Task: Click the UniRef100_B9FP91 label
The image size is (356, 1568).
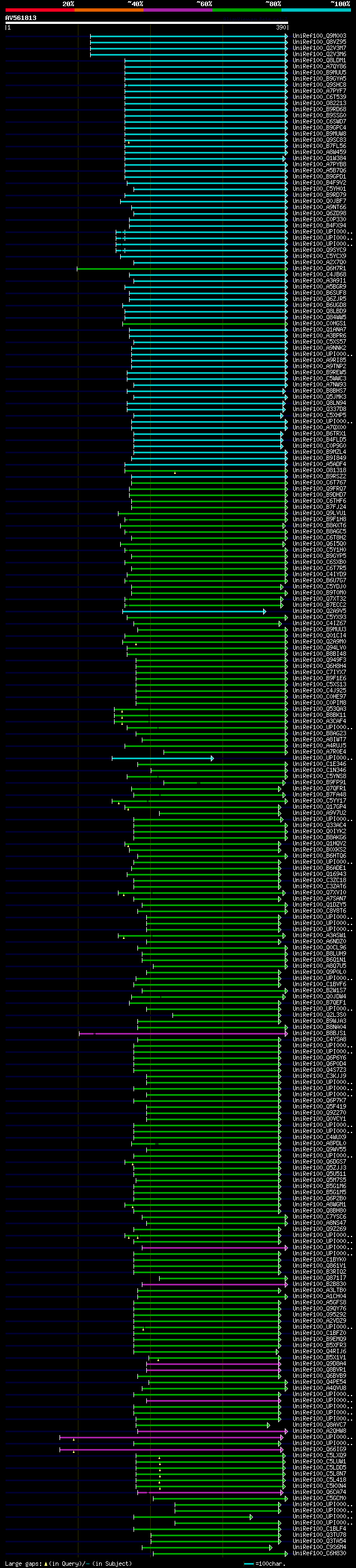Action: tap(319, 782)
